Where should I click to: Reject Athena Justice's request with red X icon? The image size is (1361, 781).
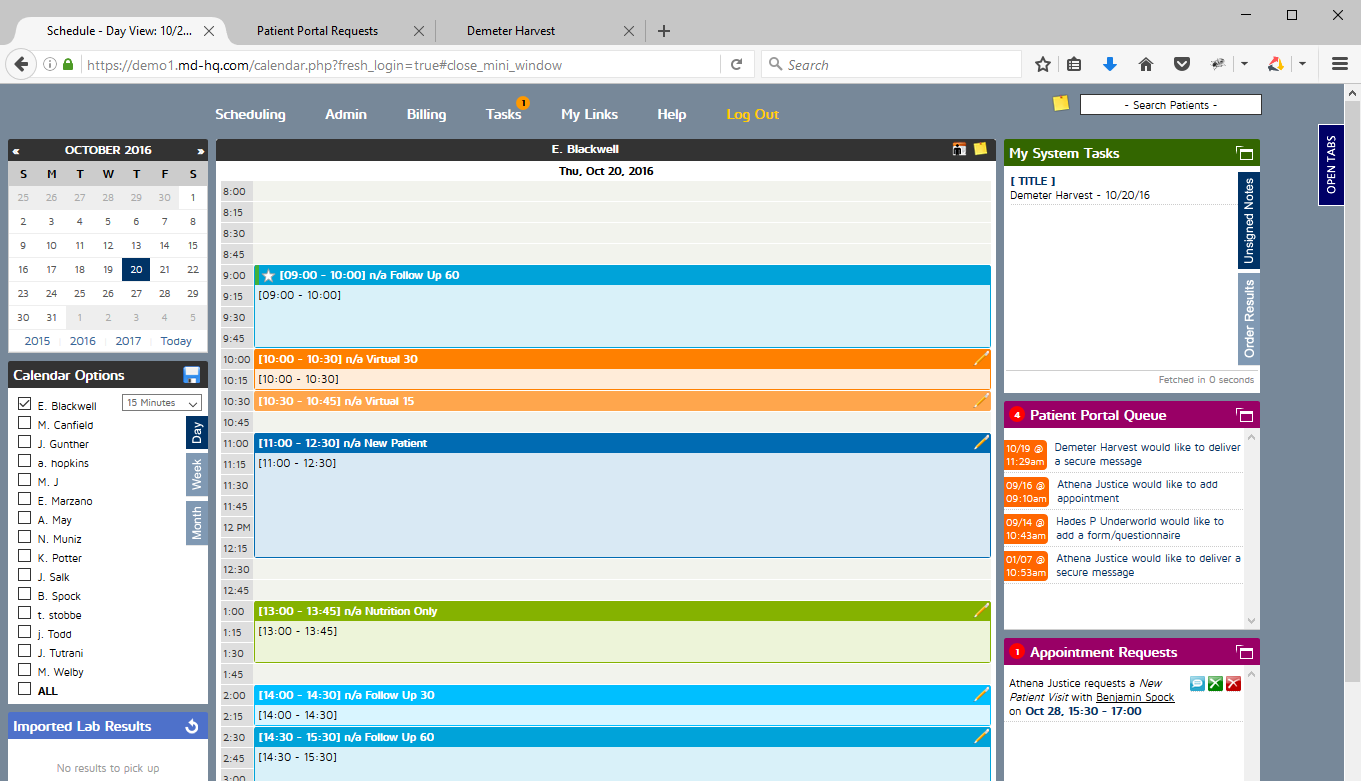(x=1233, y=683)
